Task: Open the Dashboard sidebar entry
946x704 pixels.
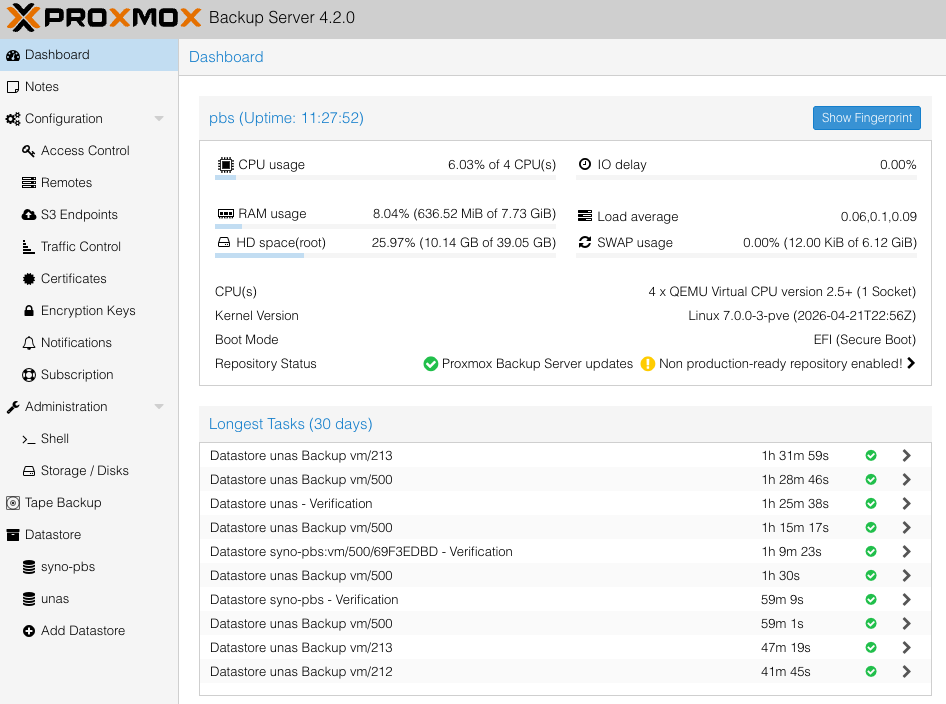Action: [x=89, y=55]
